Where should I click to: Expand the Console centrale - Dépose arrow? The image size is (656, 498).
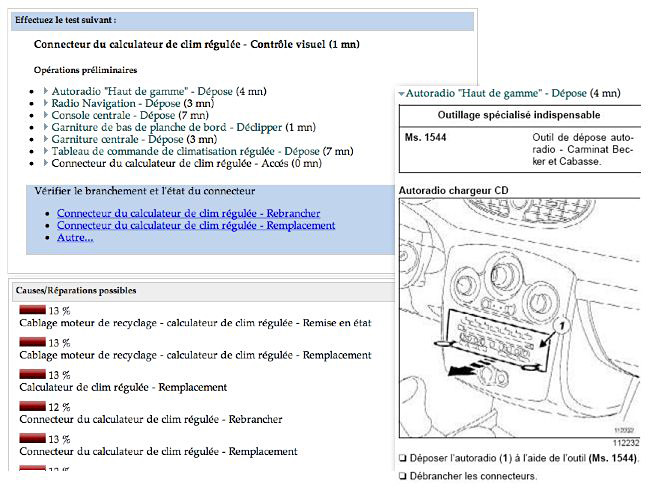(x=46, y=115)
